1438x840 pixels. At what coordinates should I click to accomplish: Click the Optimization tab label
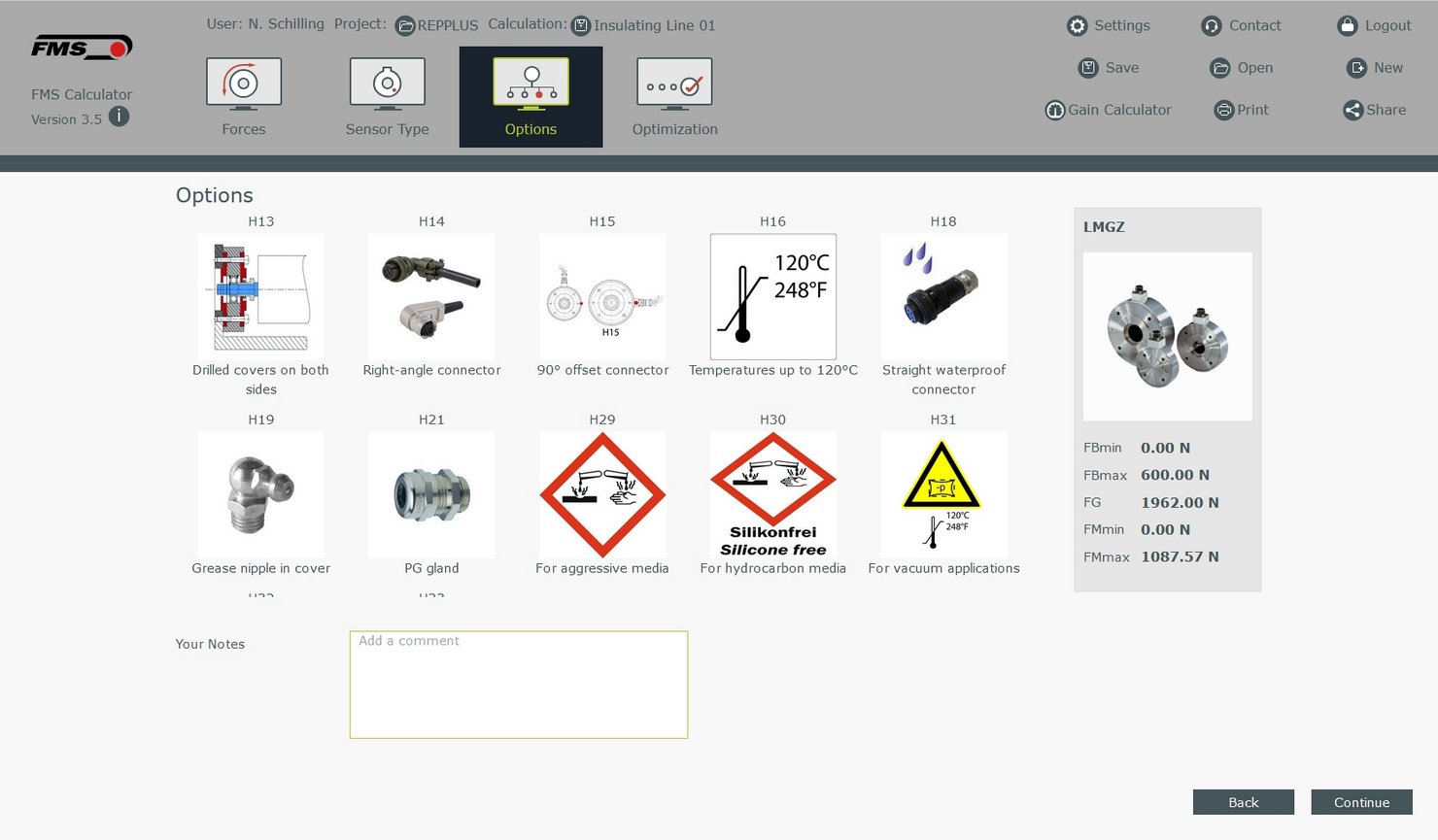[x=675, y=129]
